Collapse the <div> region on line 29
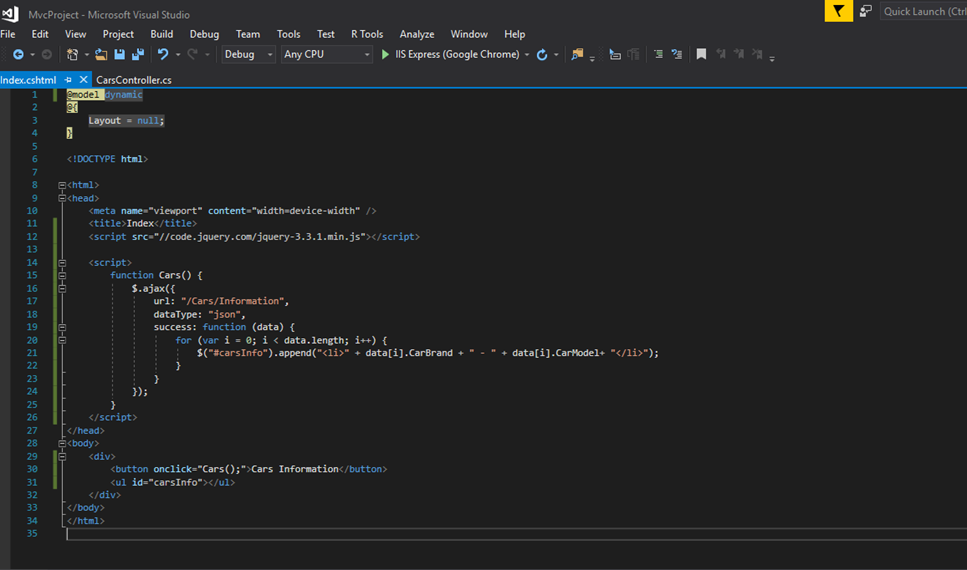 [x=62, y=456]
